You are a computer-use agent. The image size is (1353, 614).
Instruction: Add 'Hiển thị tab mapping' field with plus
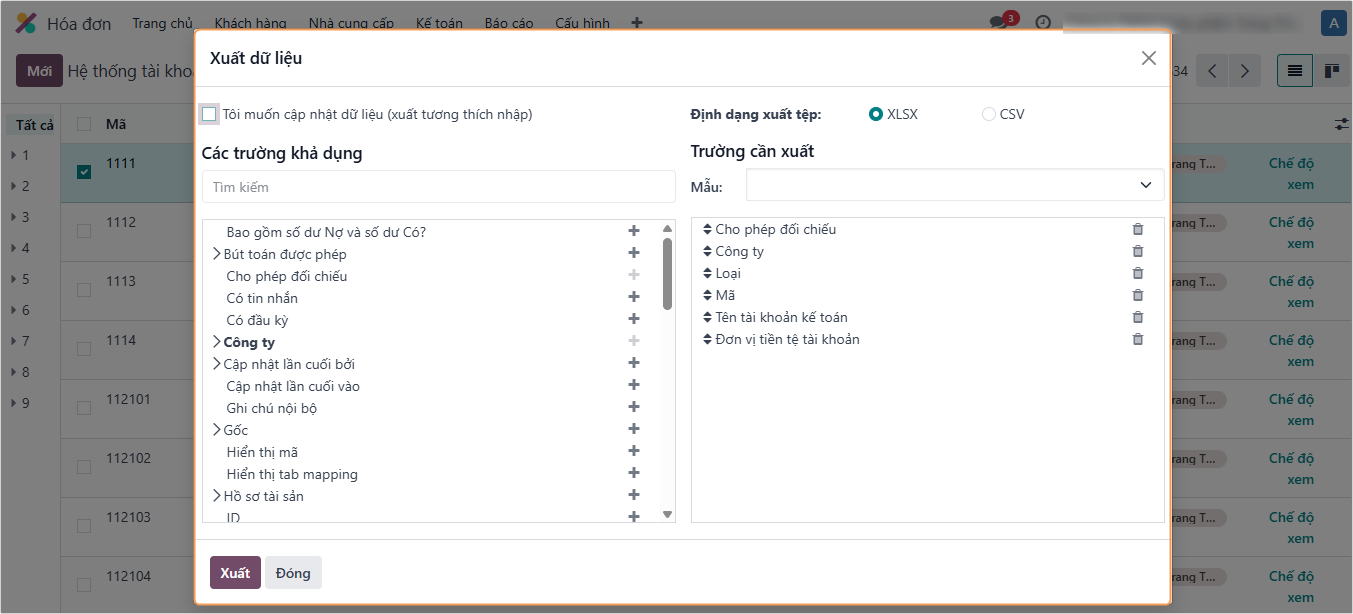[x=633, y=473]
